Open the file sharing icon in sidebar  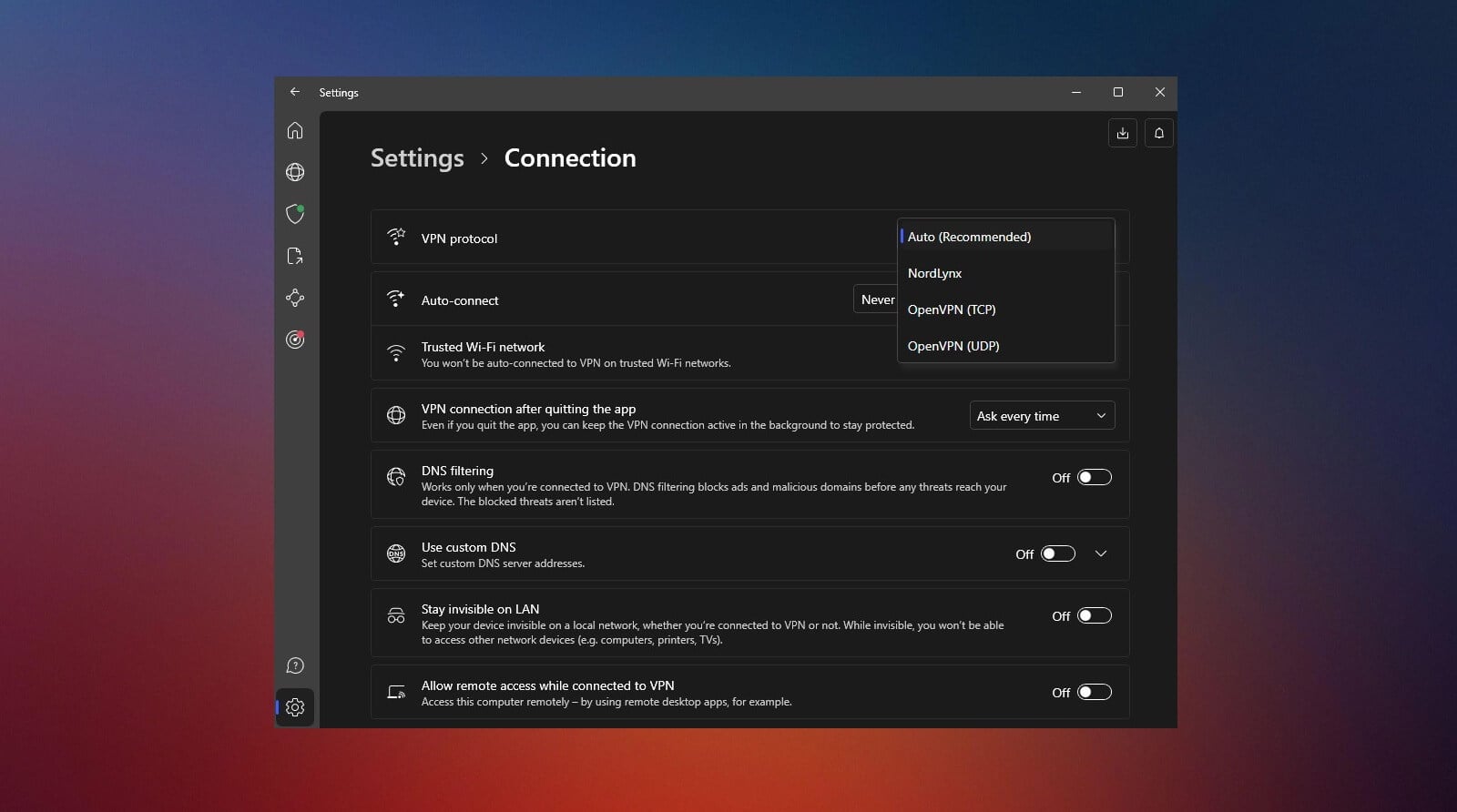pos(295,256)
